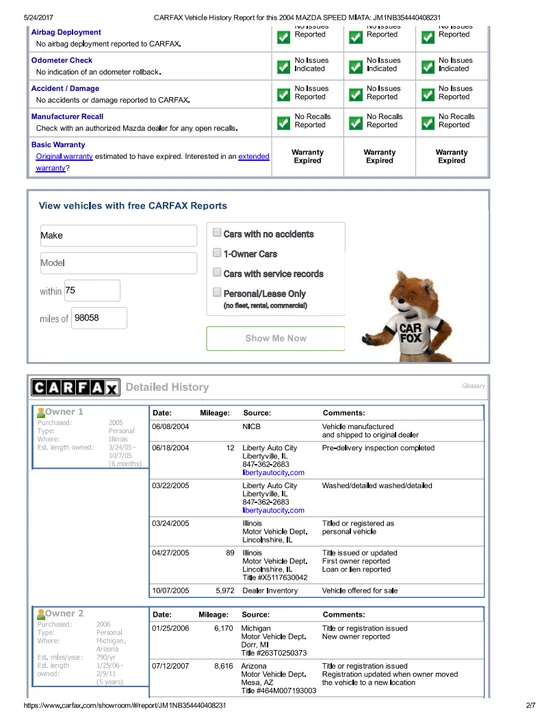
Task: Click the zip code field 98058
Action: [x=99, y=318]
